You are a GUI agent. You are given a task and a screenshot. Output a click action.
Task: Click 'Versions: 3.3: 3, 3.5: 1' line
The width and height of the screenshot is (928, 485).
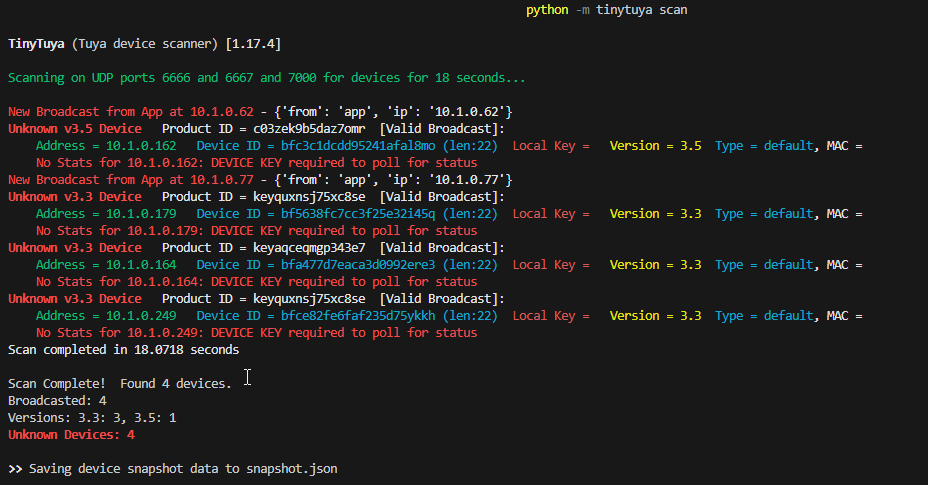pyautogui.click(x=92, y=417)
